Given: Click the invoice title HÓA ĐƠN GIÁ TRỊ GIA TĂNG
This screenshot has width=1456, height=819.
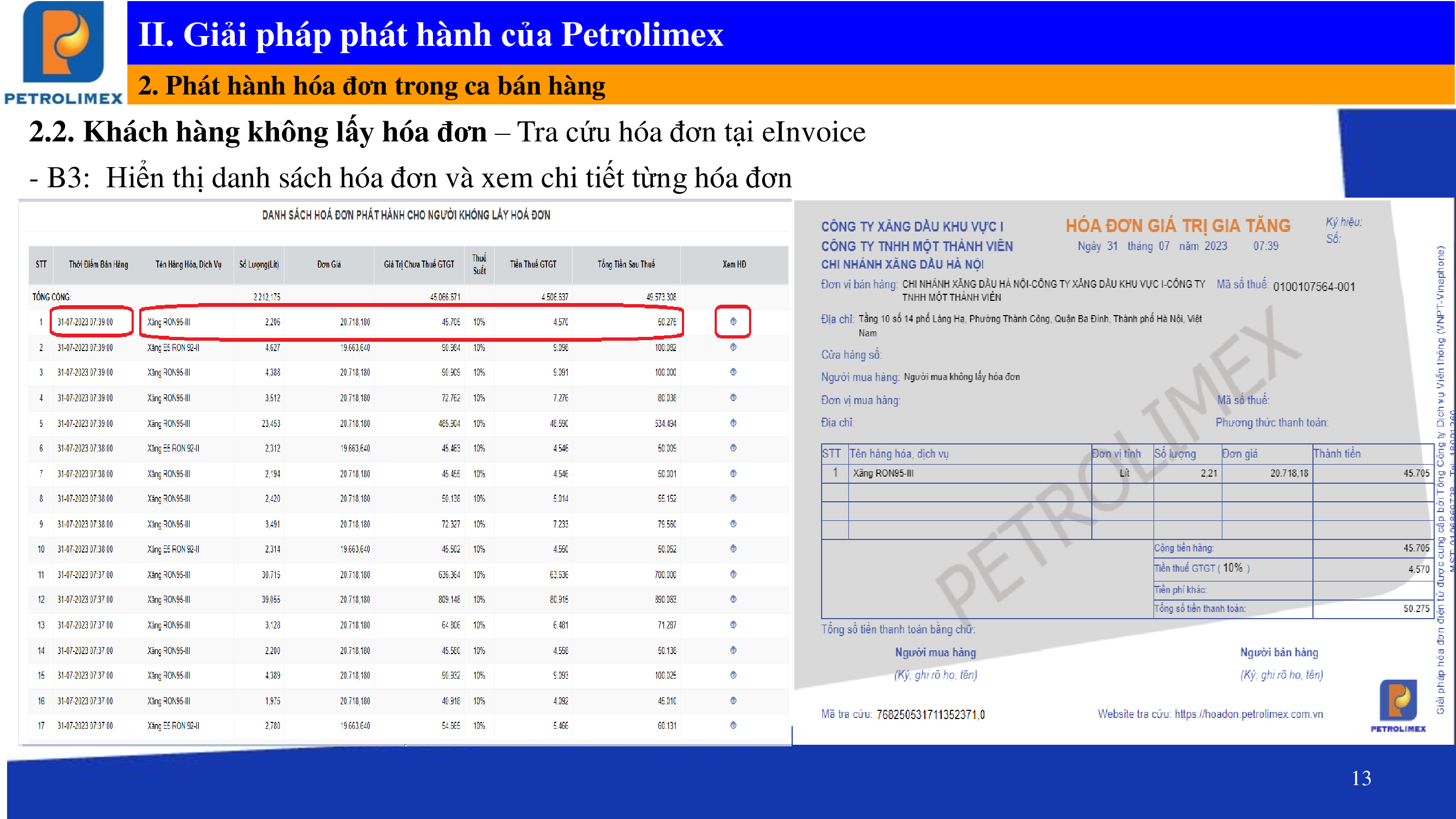Looking at the screenshot, I should point(1178,226).
